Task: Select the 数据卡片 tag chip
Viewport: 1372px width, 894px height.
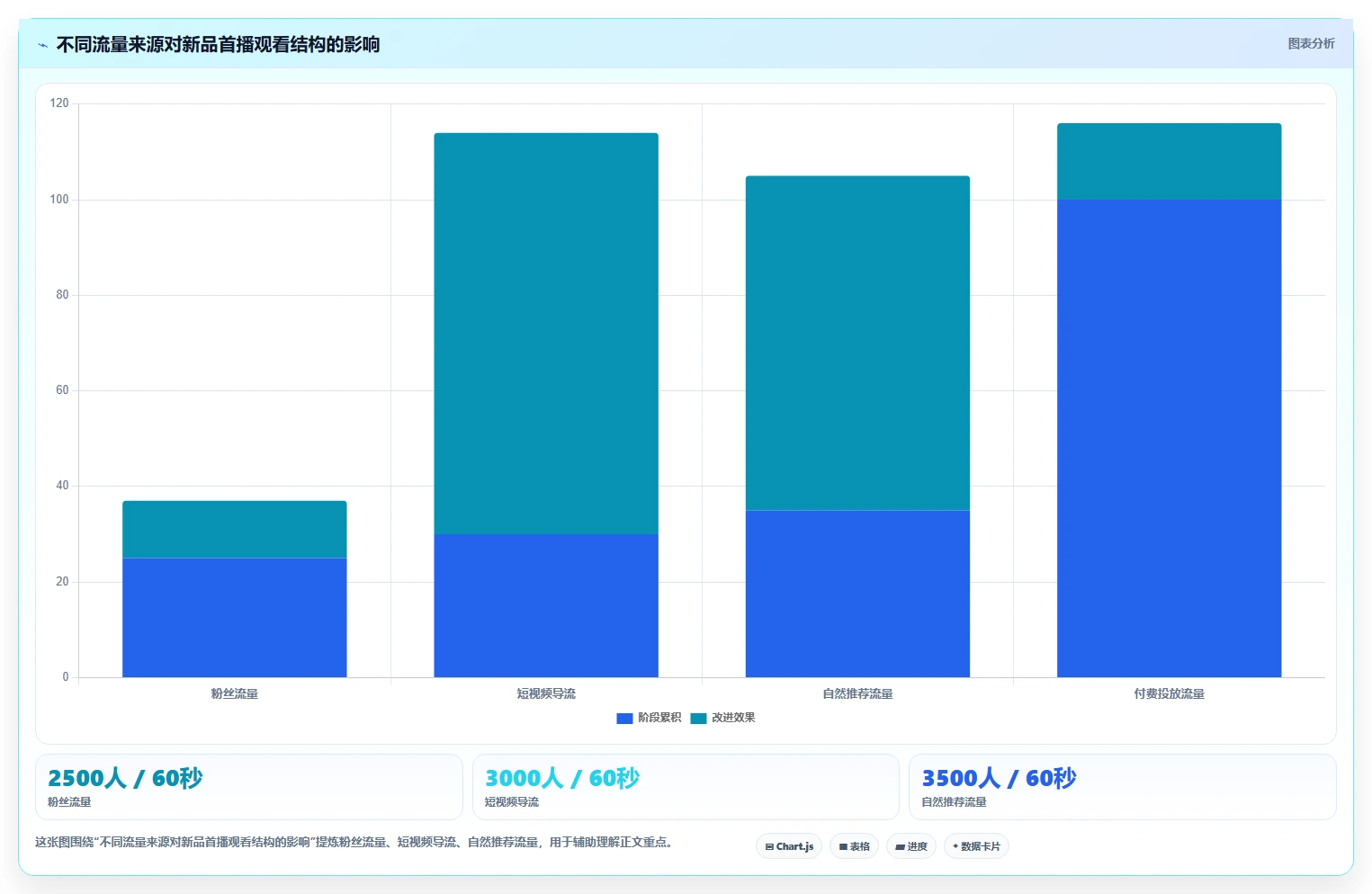Action: pos(976,846)
